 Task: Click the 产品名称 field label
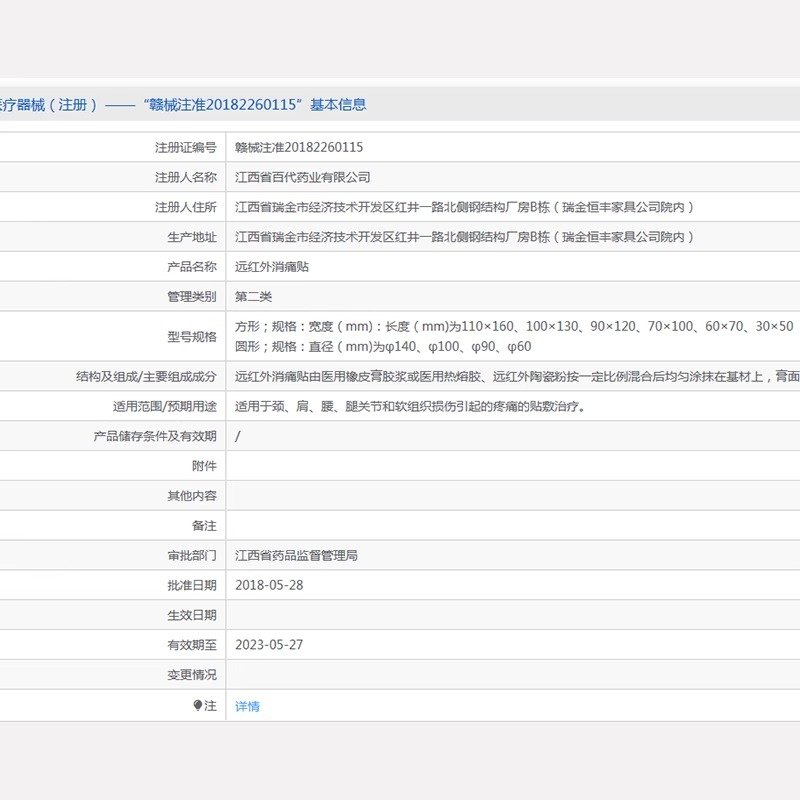tap(192, 267)
